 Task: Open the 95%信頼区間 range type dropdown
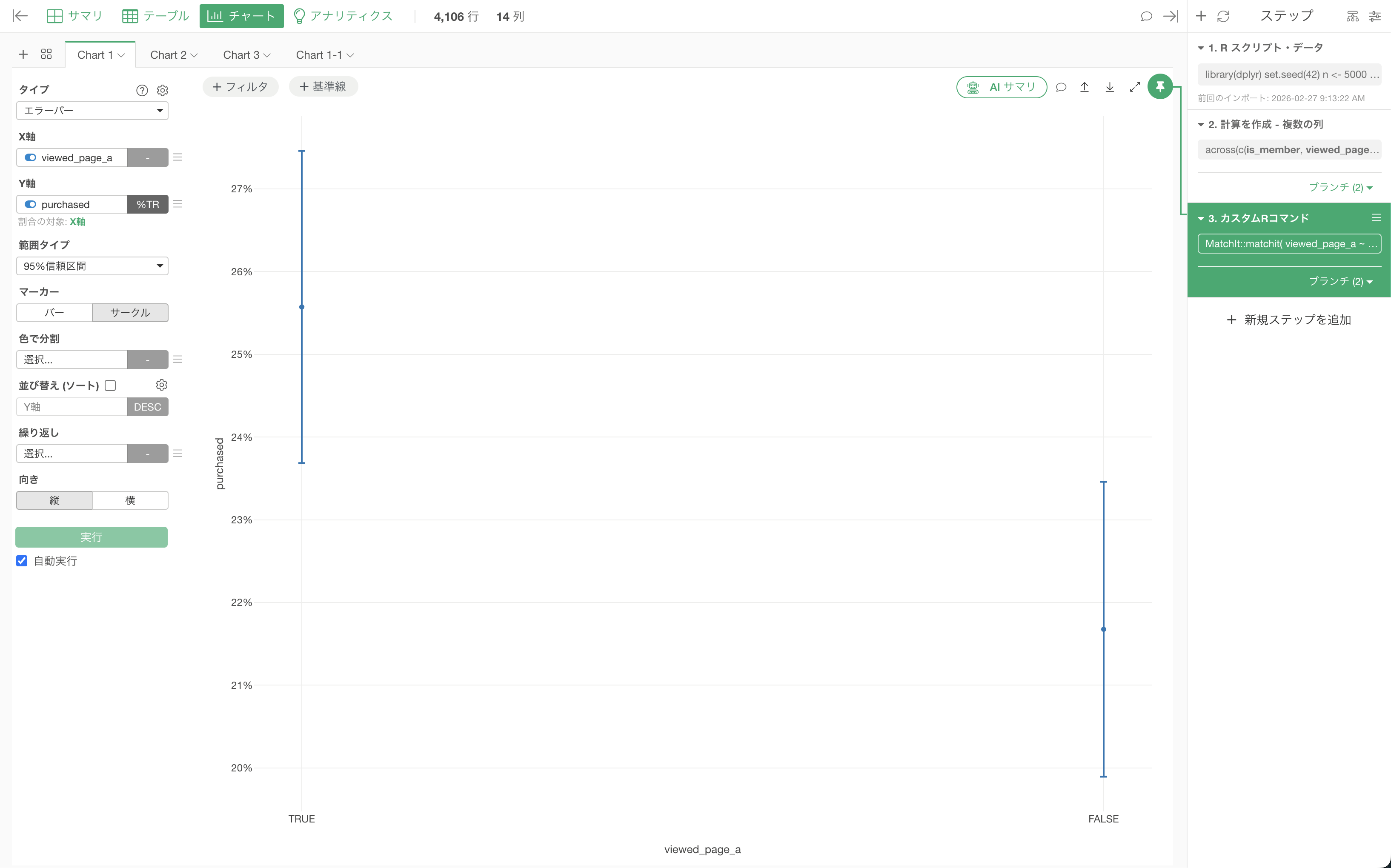(x=92, y=266)
